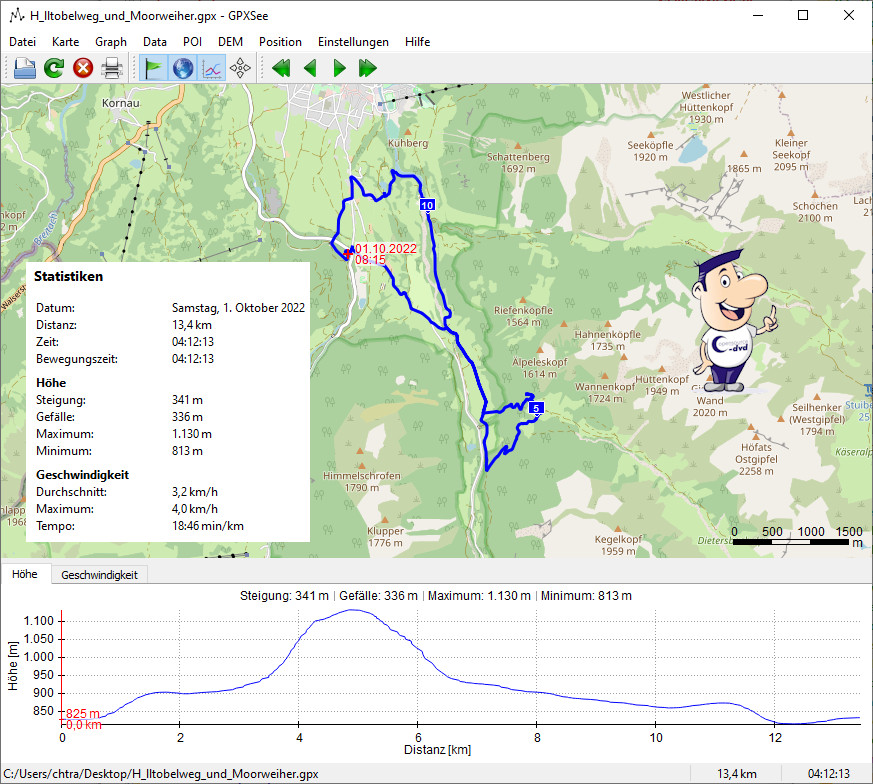Reload the GPX file
The height and width of the screenshot is (784, 873).
(x=54, y=68)
